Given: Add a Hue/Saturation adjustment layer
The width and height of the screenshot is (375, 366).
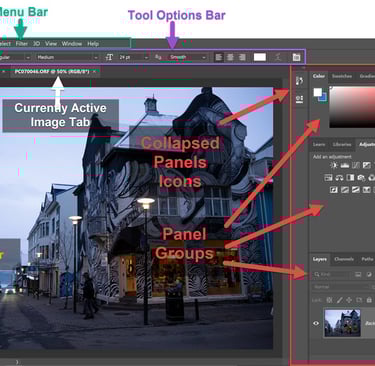Looking at the screenshot, I should [328, 178].
